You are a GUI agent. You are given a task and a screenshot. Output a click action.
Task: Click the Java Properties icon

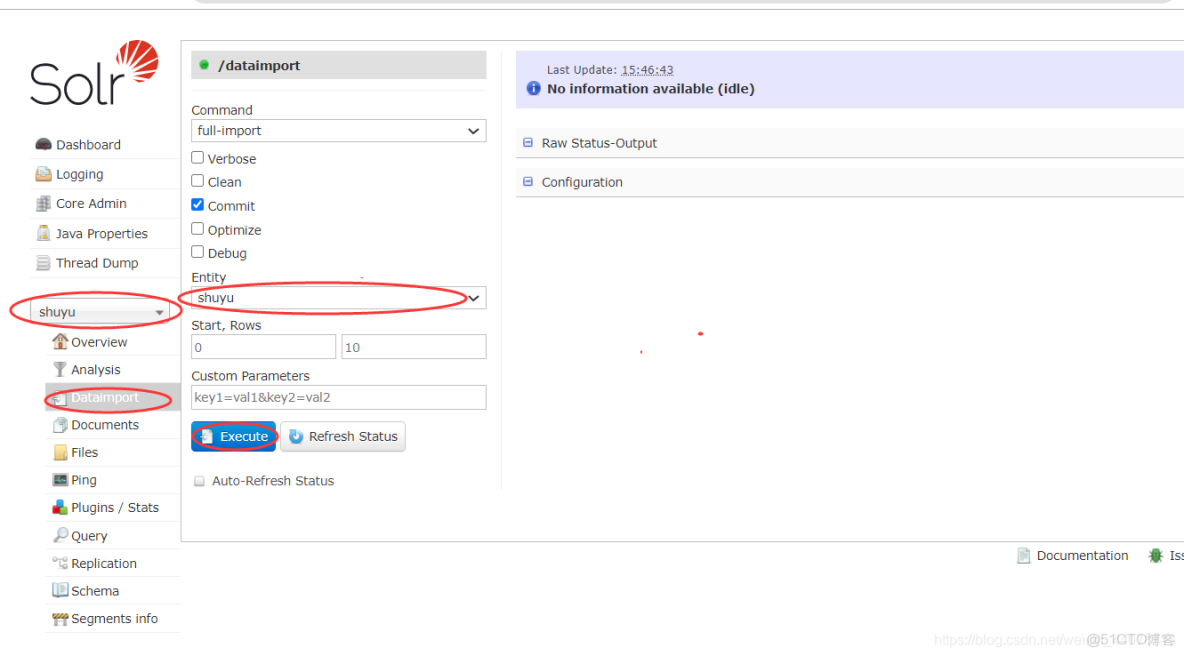coord(44,233)
